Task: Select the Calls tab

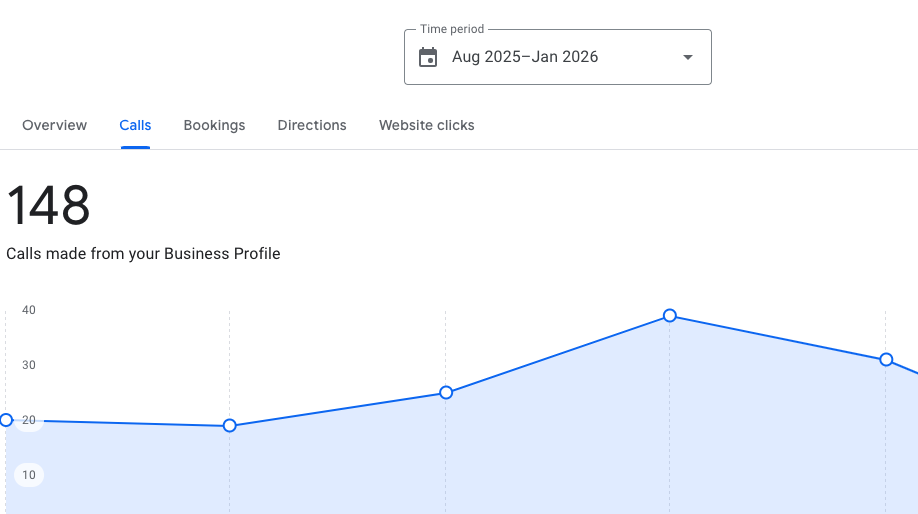Action: coord(135,125)
